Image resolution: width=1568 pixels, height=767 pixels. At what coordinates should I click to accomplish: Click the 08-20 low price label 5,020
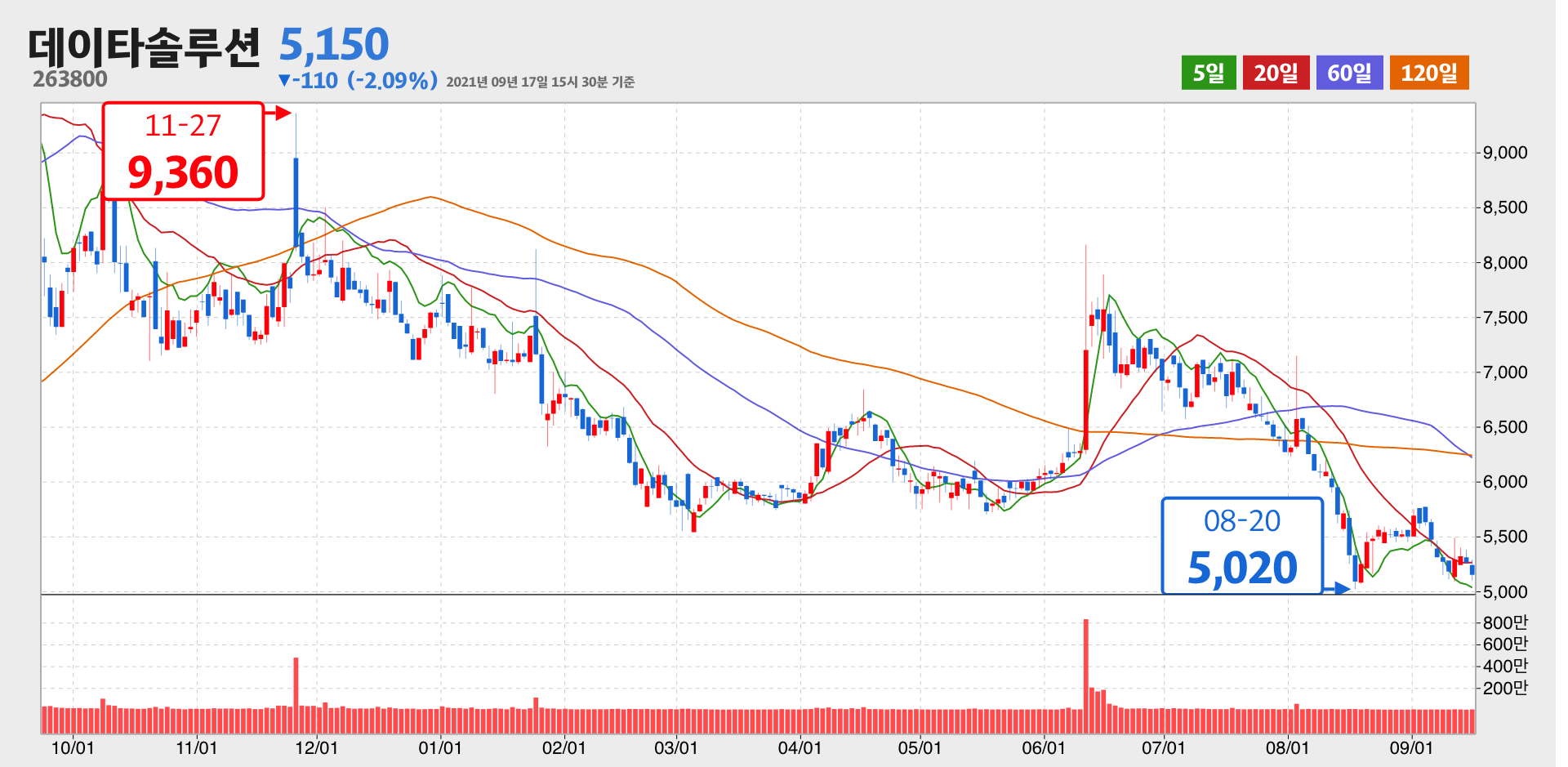1242,546
